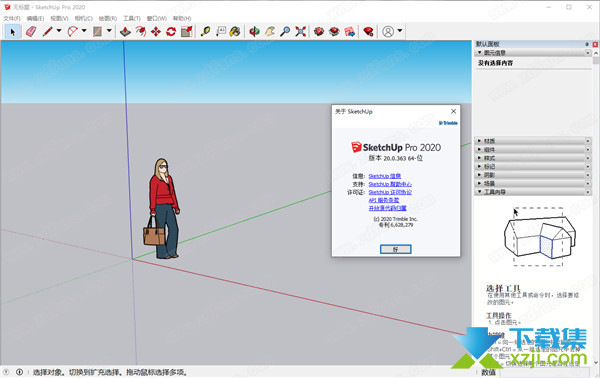
Task: Select the Push/Pull tool
Action: pos(125,31)
